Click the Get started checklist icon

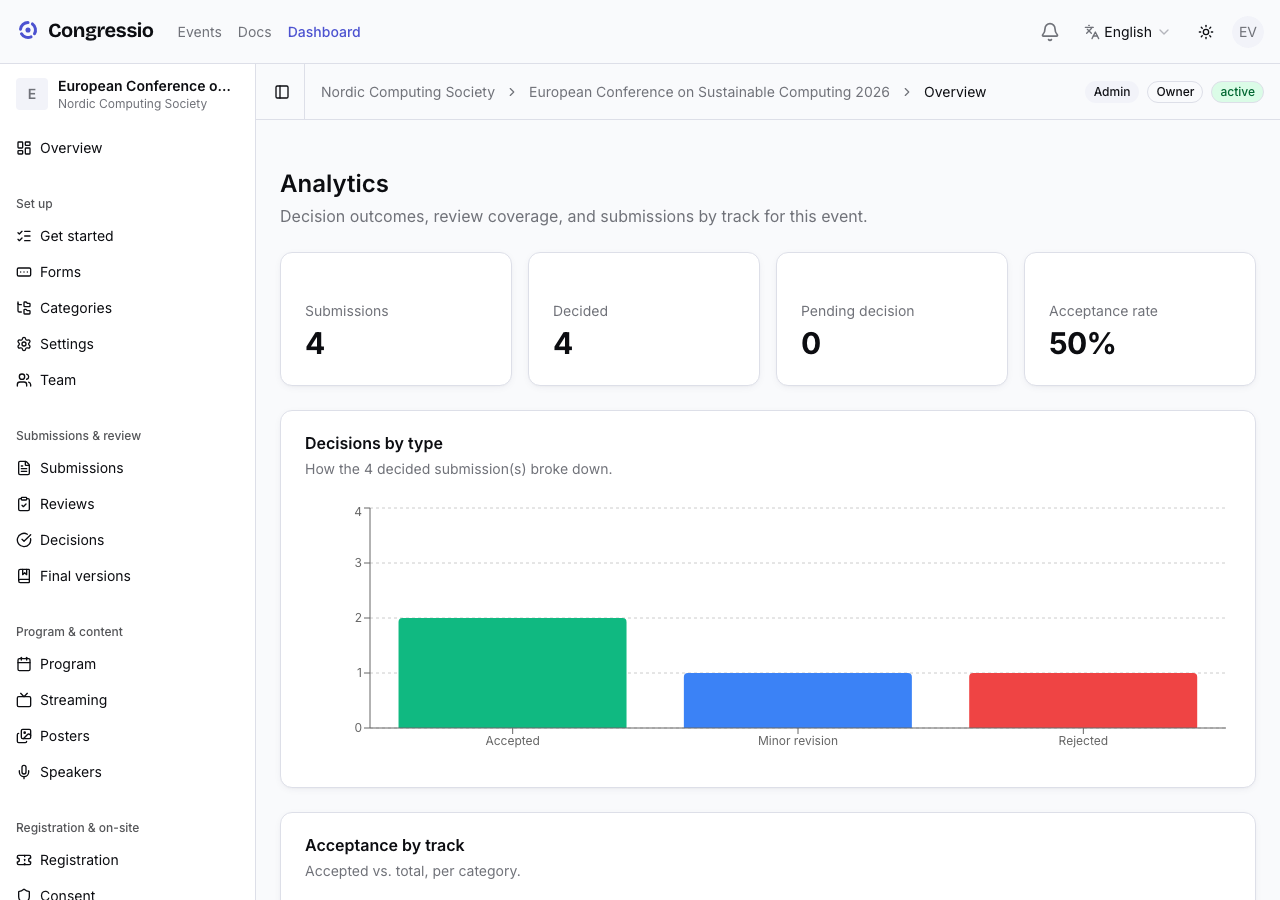click(x=24, y=236)
